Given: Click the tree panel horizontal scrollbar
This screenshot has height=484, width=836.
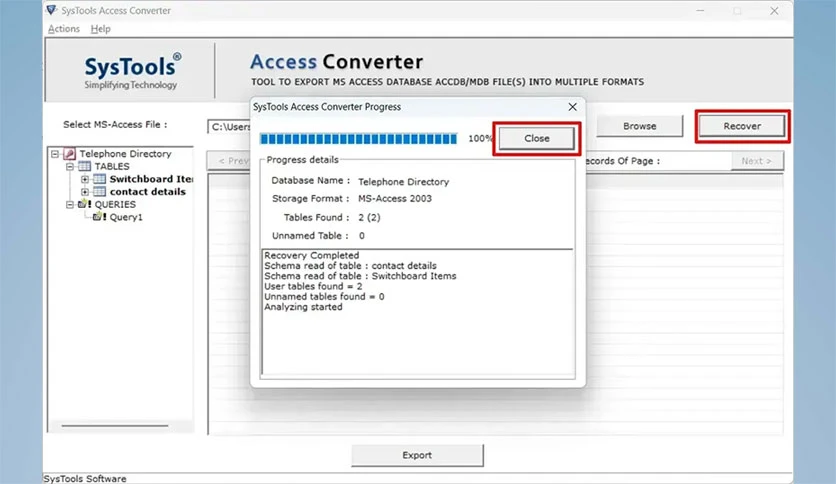Looking at the screenshot, I should 115,426.
